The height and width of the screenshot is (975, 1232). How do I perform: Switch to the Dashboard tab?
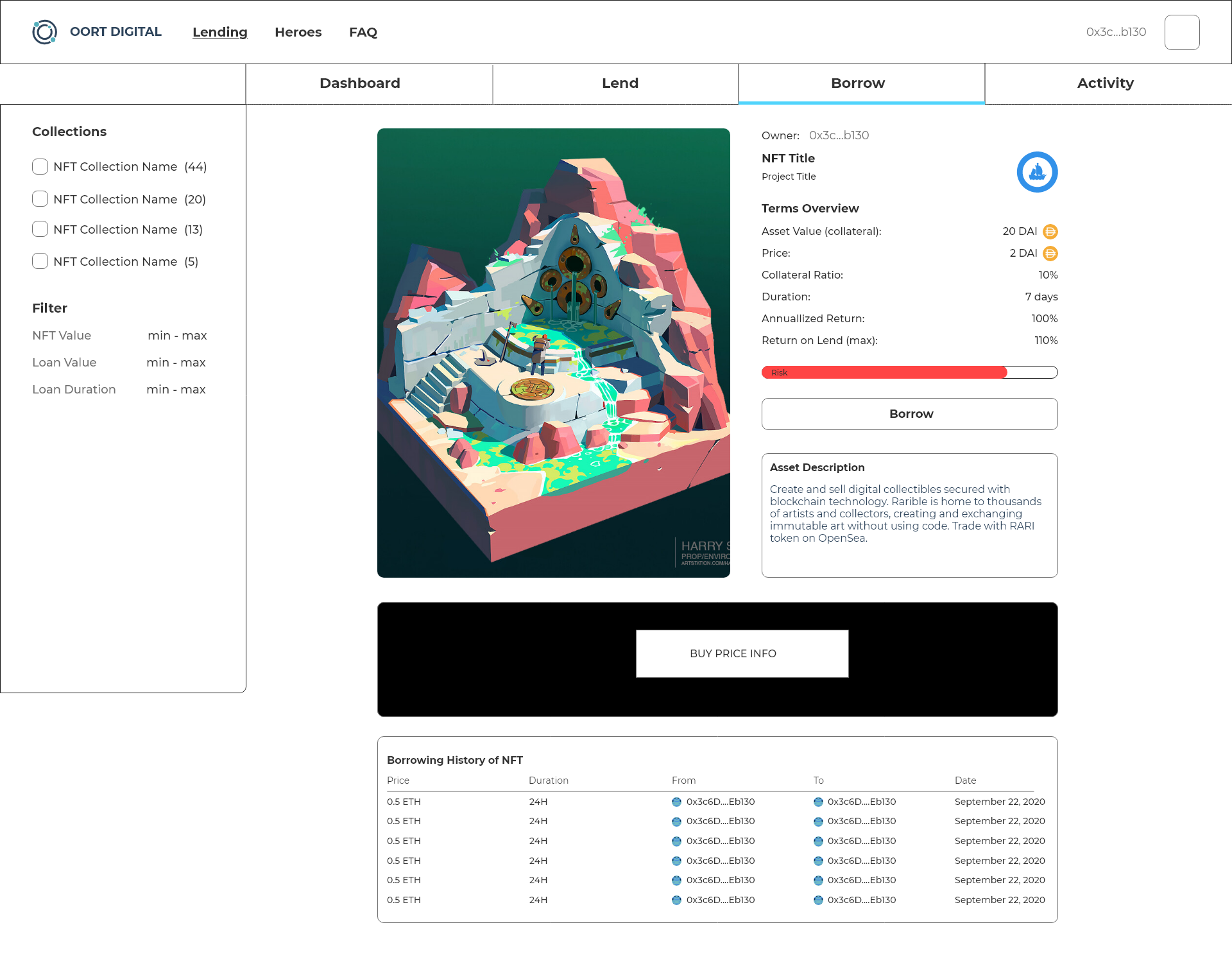pos(369,83)
